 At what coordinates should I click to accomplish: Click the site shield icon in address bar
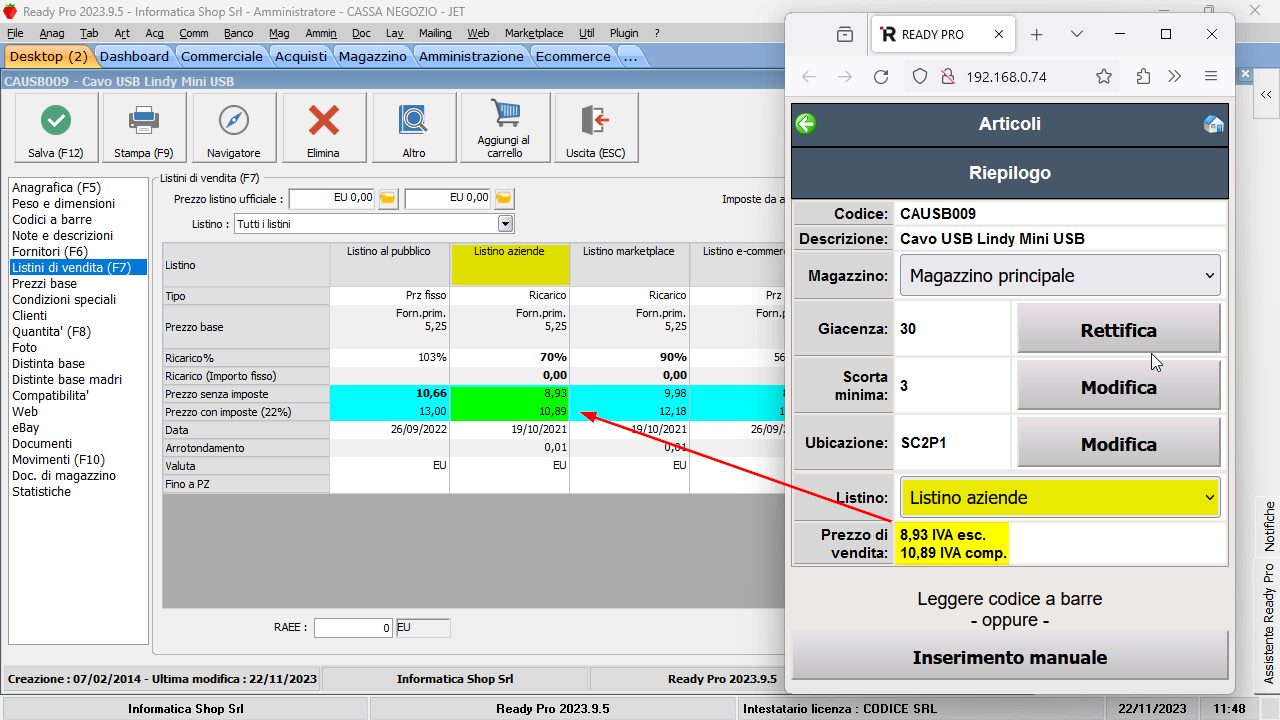coord(921,77)
